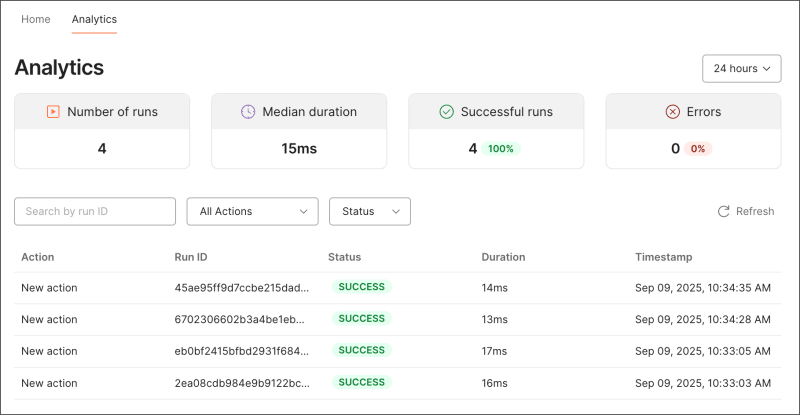Select run row starting with eb0bf2415
This screenshot has width=800, height=415.
coord(239,351)
